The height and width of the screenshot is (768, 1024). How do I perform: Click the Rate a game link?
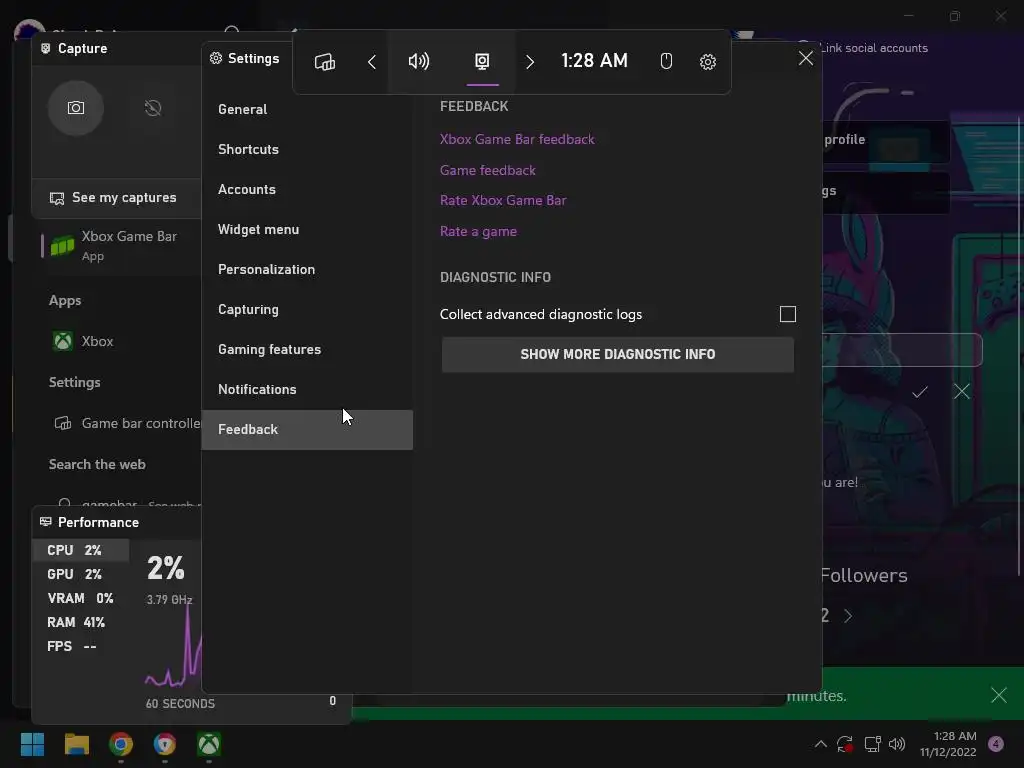478,231
